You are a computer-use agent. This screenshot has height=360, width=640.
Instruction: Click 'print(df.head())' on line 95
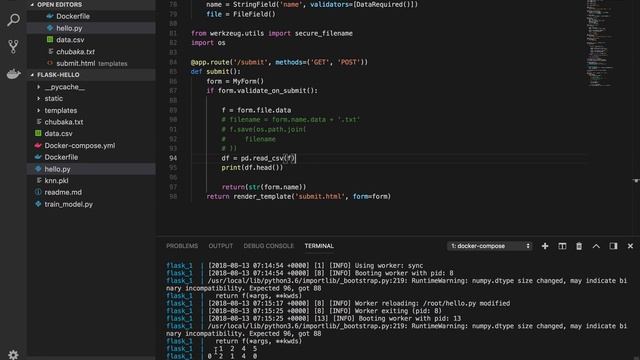click(252, 168)
